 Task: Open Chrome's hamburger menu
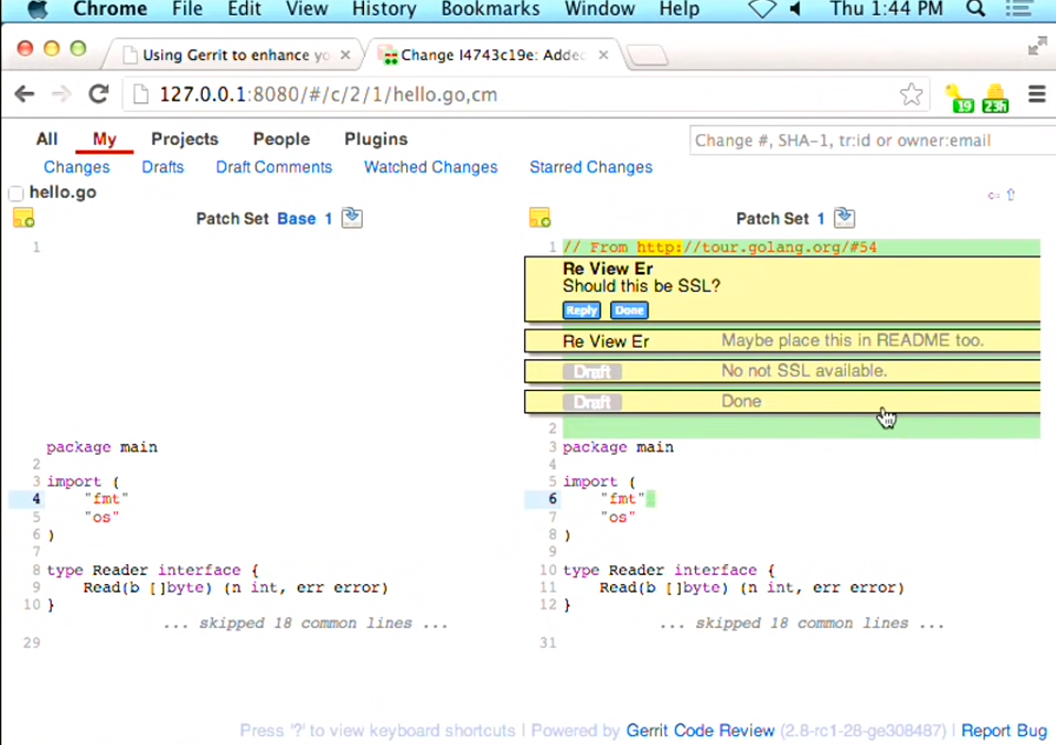[1036, 94]
